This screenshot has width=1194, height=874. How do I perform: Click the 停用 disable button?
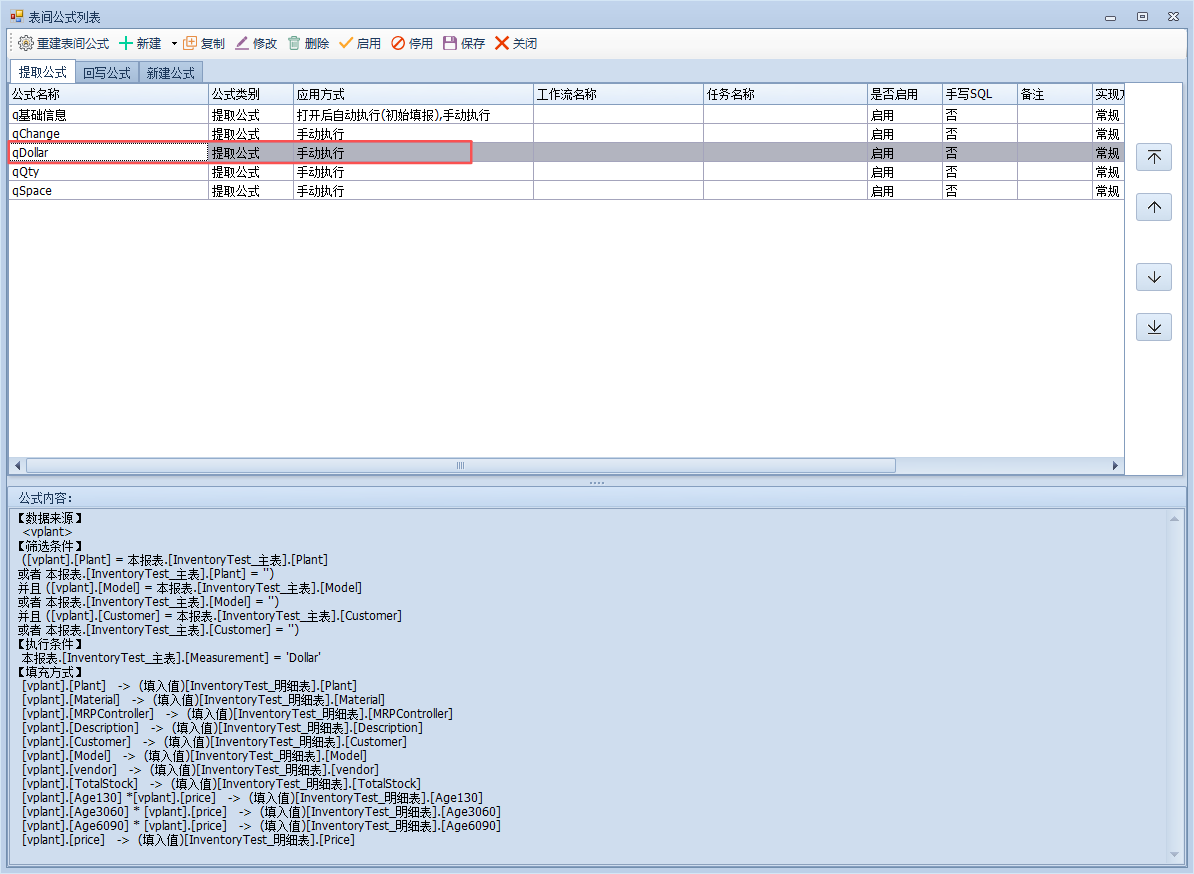click(x=412, y=43)
